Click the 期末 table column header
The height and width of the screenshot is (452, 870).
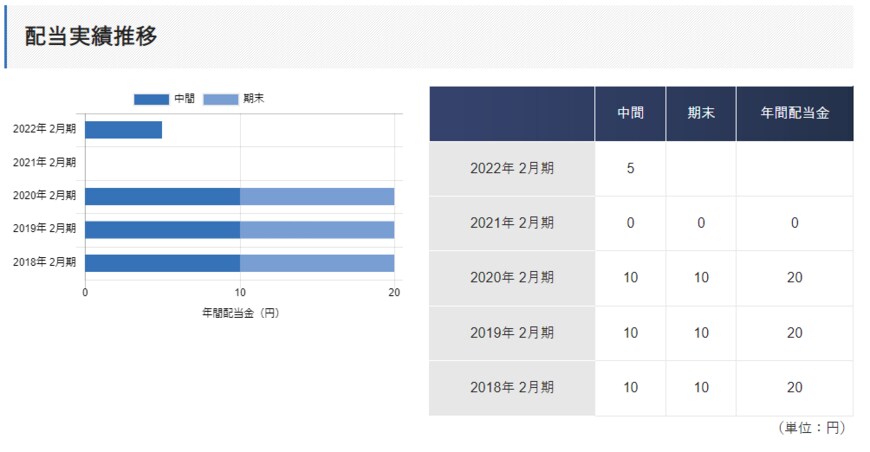tap(700, 114)
